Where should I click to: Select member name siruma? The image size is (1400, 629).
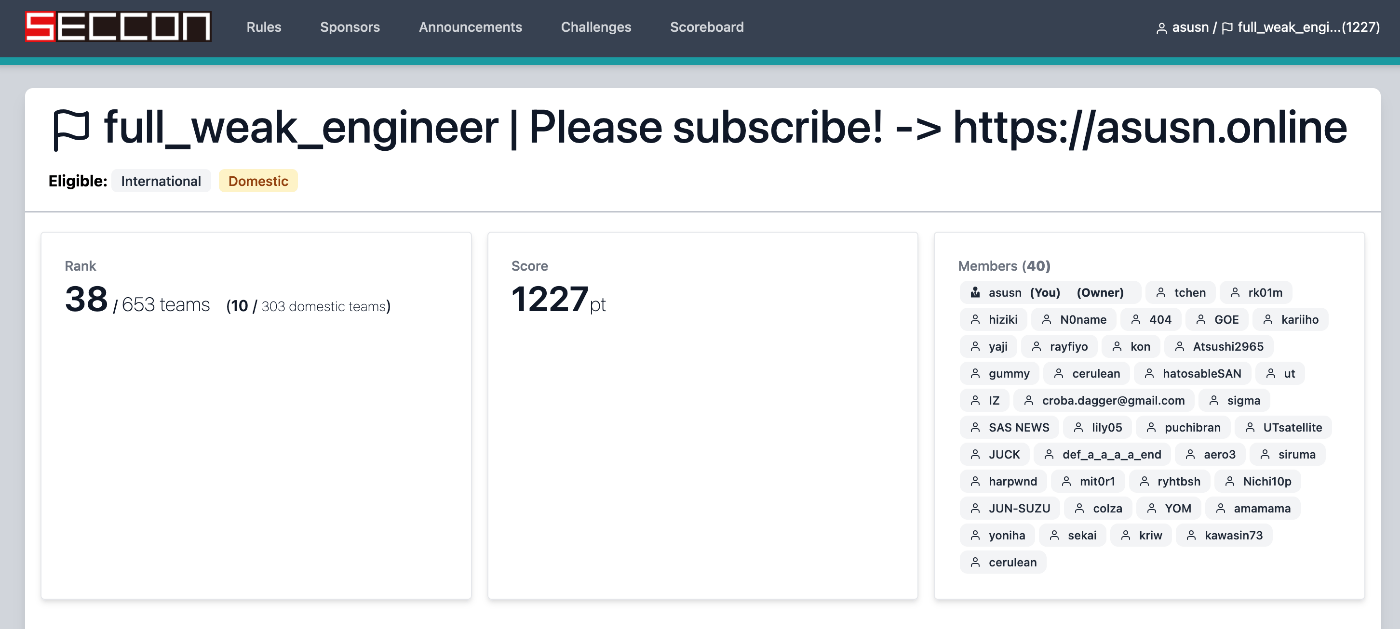[x=1297, y=455]
